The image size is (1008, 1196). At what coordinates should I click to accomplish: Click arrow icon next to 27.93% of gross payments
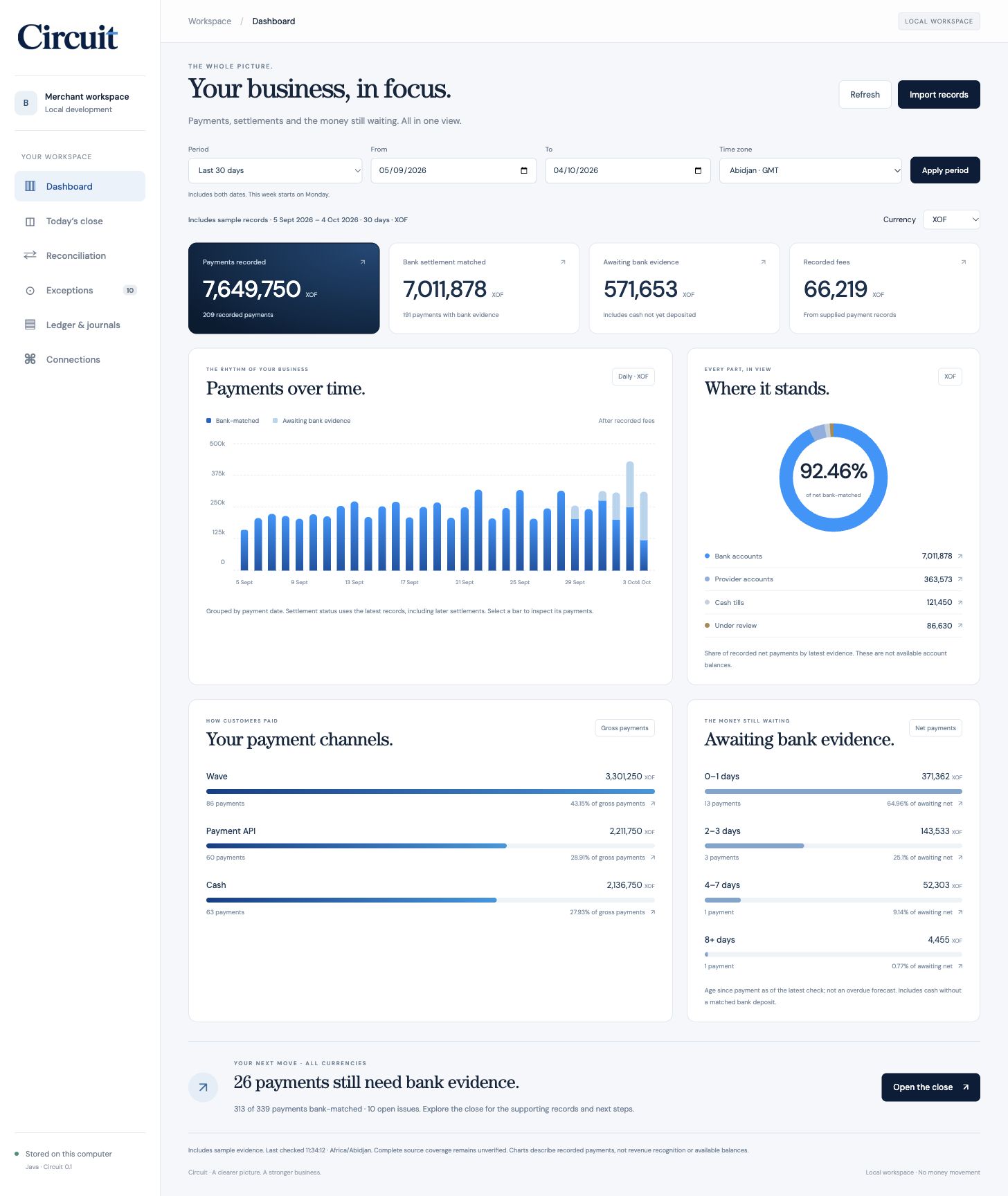pyautogui.click(x=652, y=912)
